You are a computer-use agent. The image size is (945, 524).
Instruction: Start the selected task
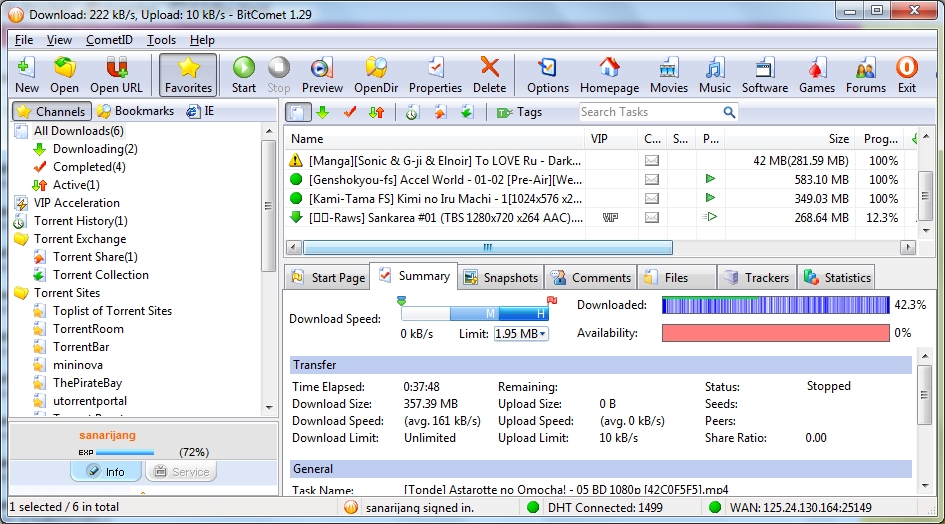click(244, 75)
